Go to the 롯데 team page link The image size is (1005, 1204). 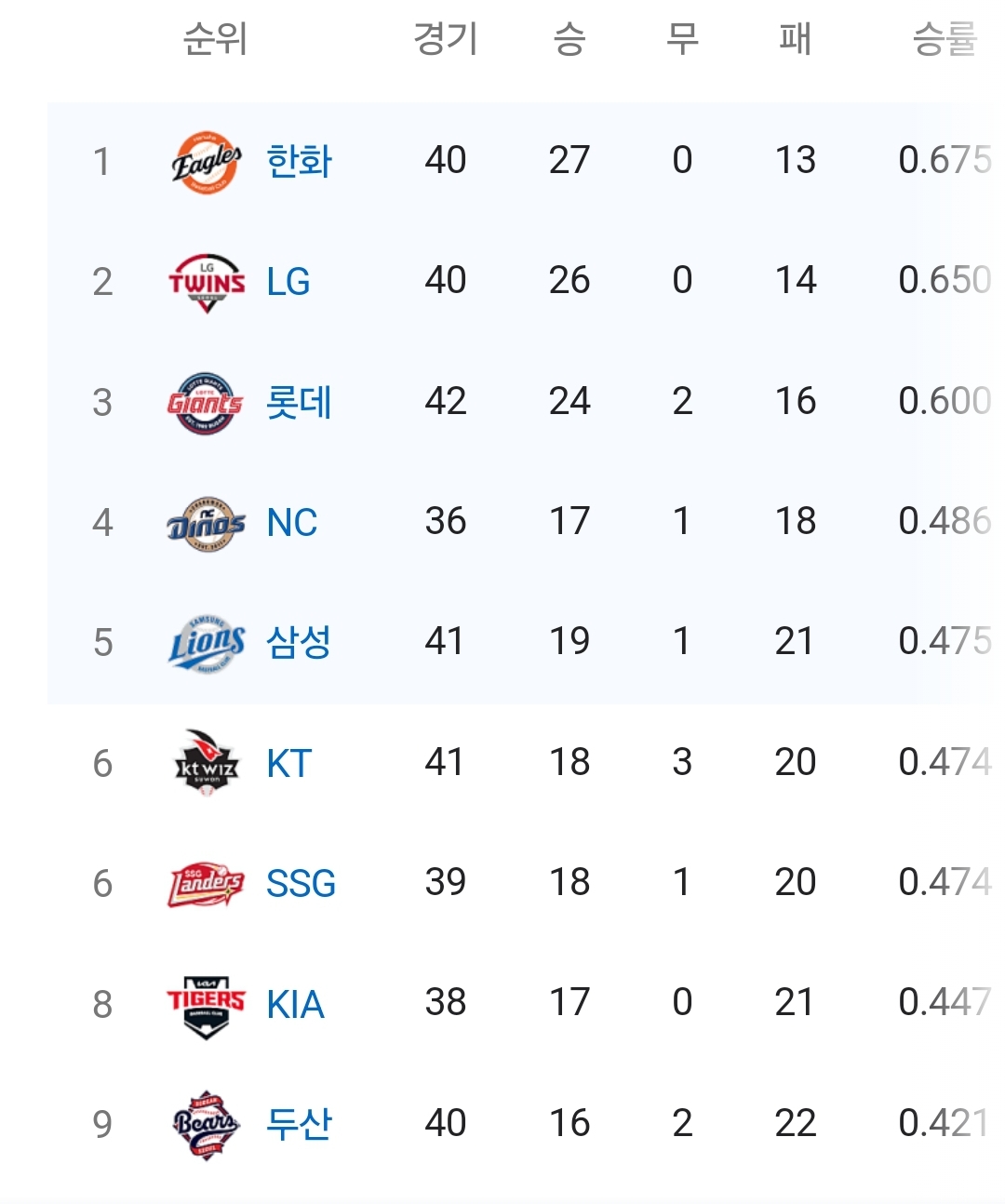[299, 403]
